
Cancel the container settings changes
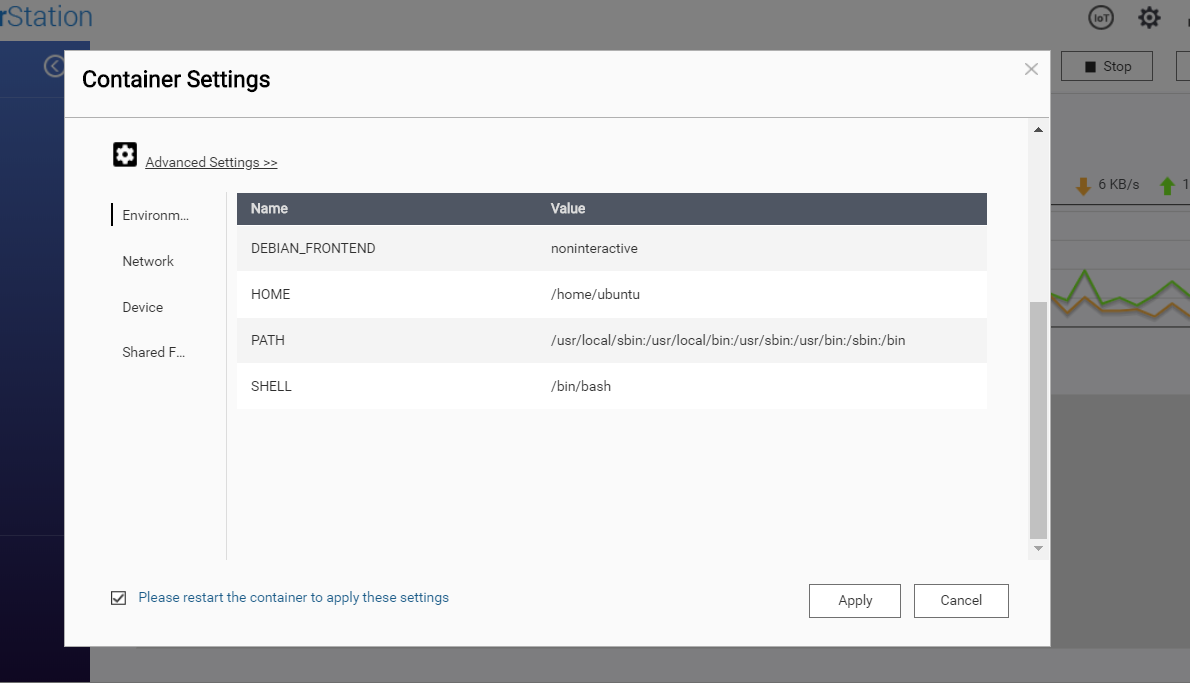(961, 600)
